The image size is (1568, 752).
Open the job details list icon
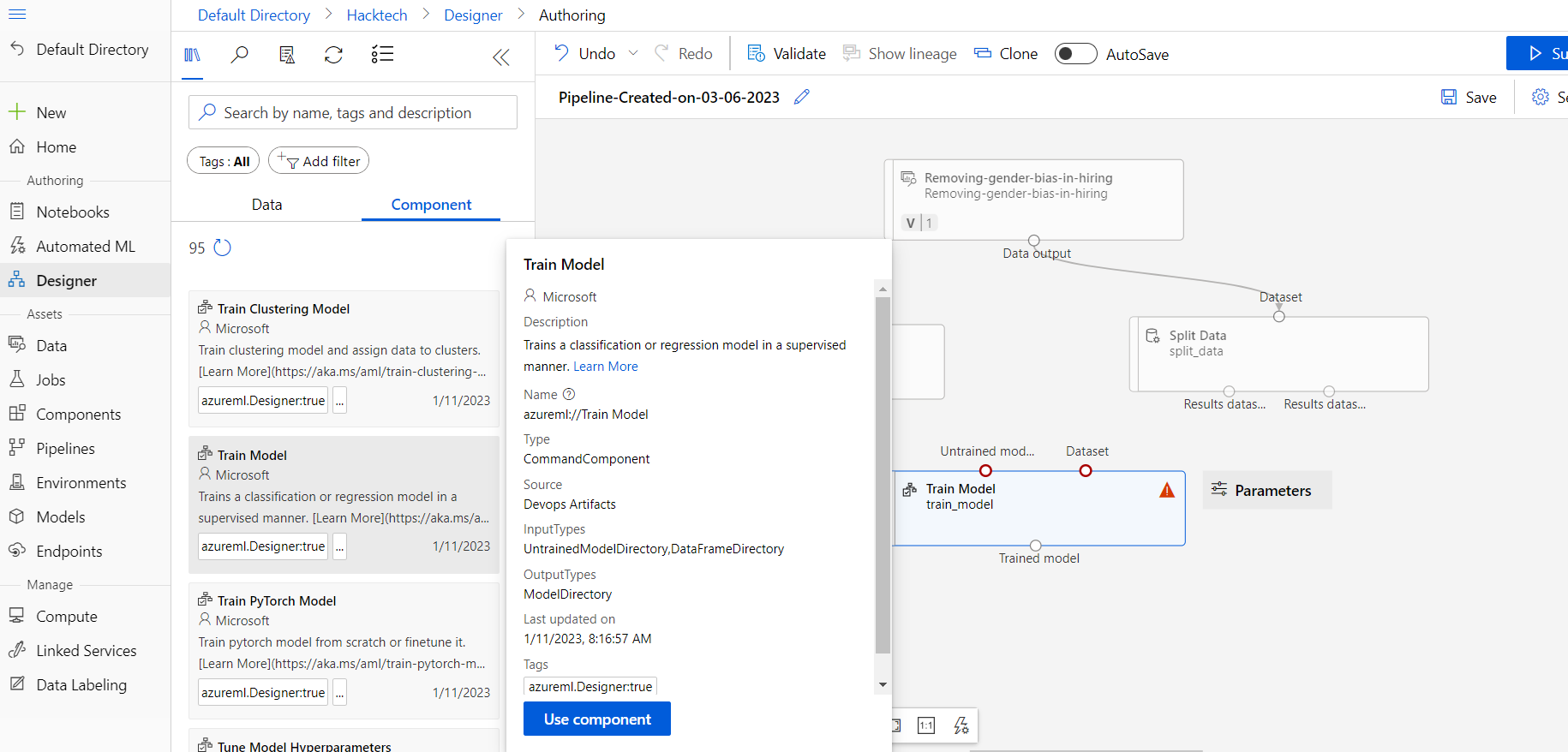click(x=287, y=55)
